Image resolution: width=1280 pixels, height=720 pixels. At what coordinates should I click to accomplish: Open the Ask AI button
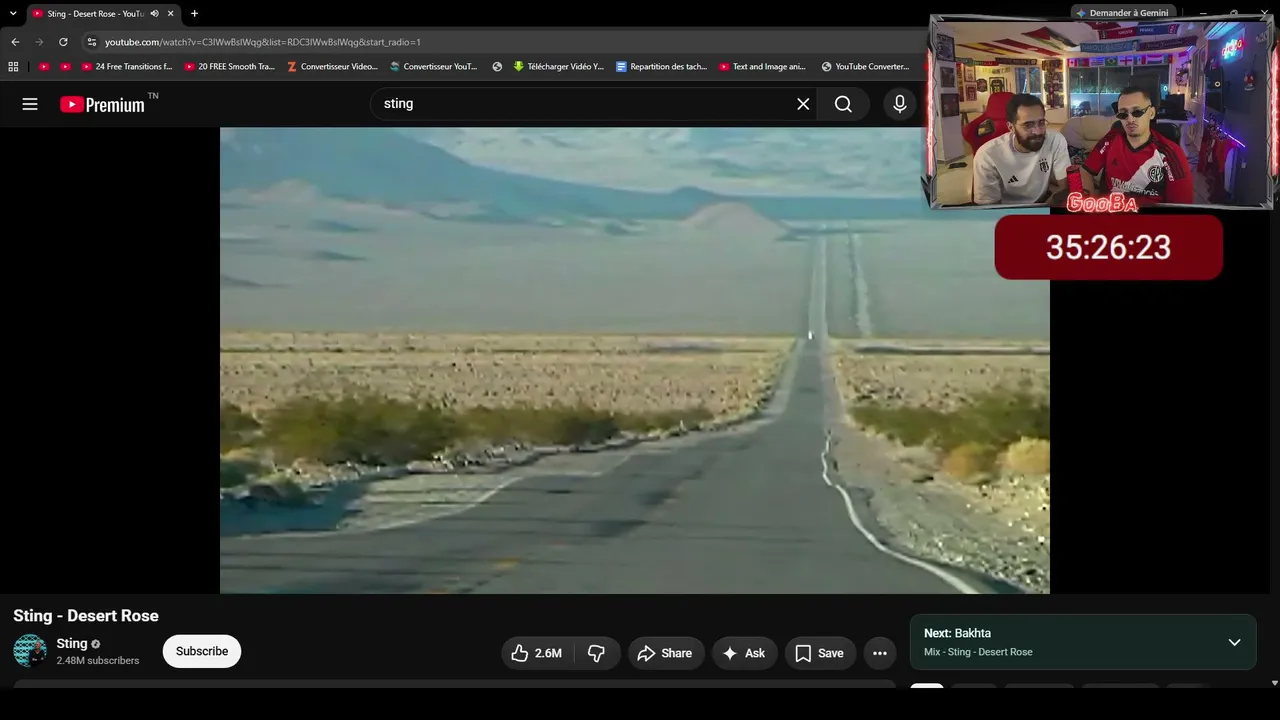[744, 653]
